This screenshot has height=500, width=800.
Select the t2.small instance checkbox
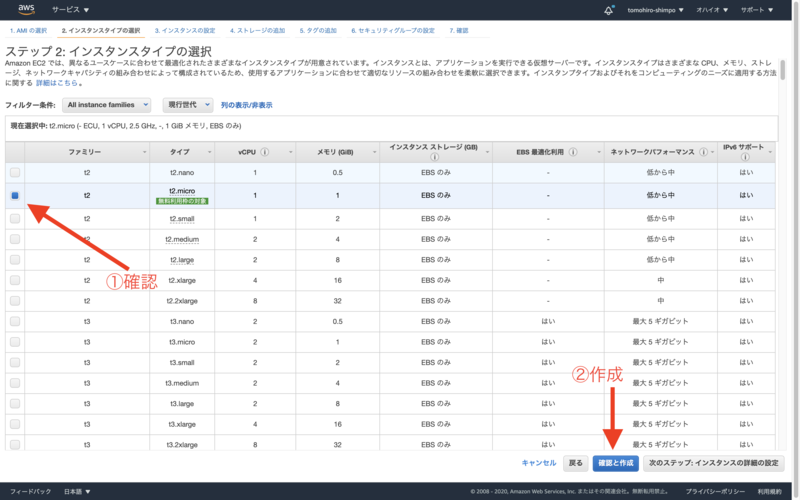pyautogui.click(x=15, y=218)
